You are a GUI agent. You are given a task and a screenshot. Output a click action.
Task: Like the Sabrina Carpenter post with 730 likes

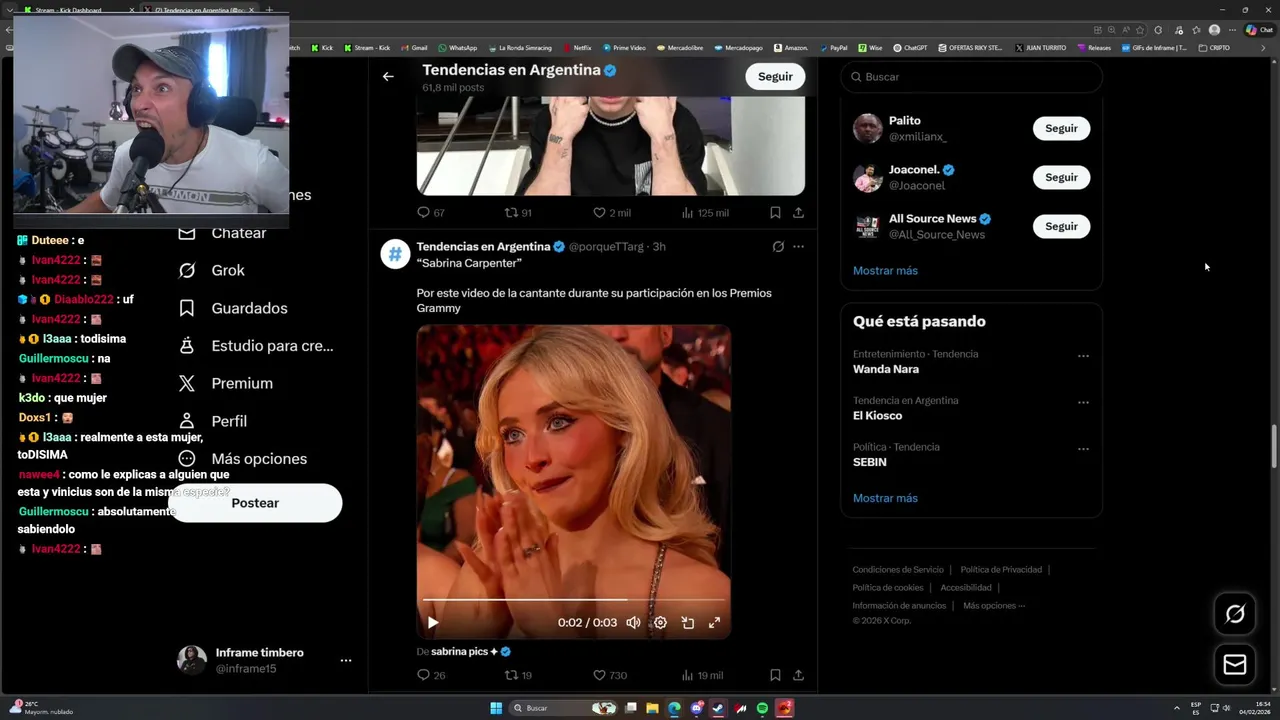point(610,675)
